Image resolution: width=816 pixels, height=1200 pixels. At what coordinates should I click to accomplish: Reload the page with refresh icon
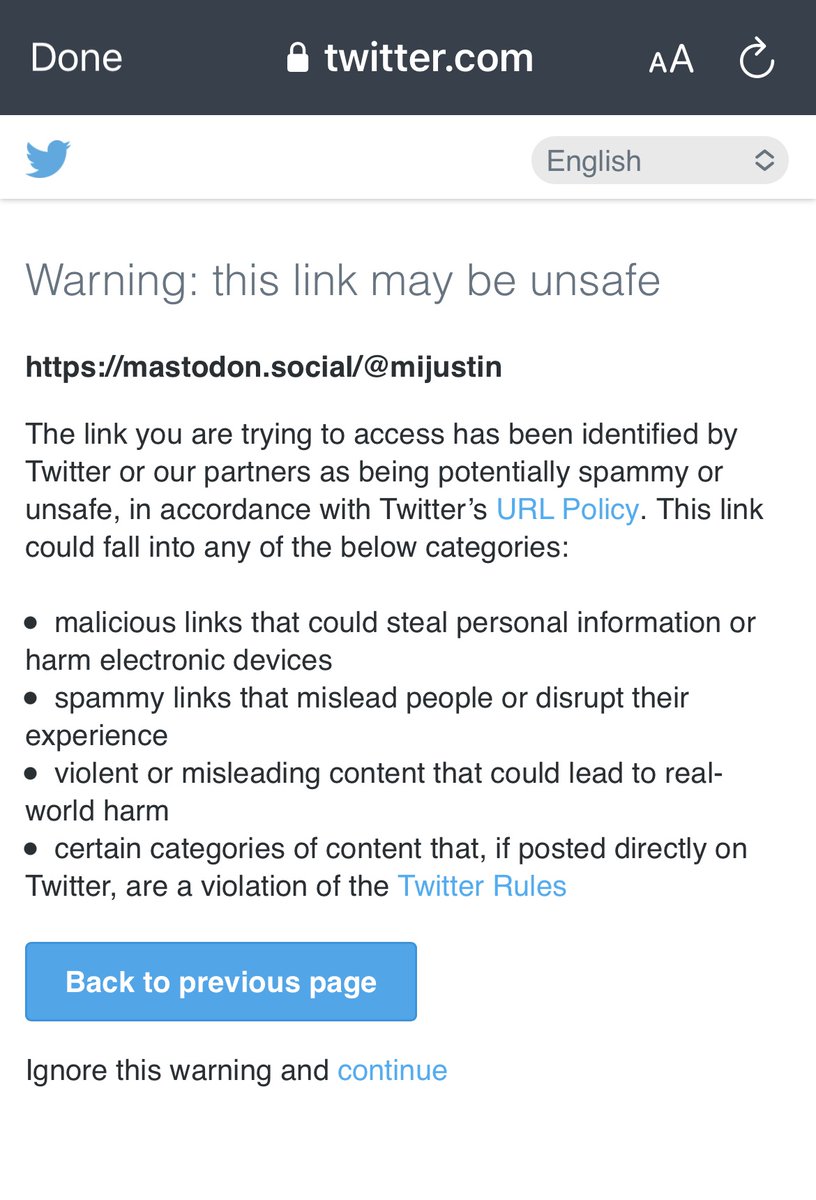click(756, 58)
